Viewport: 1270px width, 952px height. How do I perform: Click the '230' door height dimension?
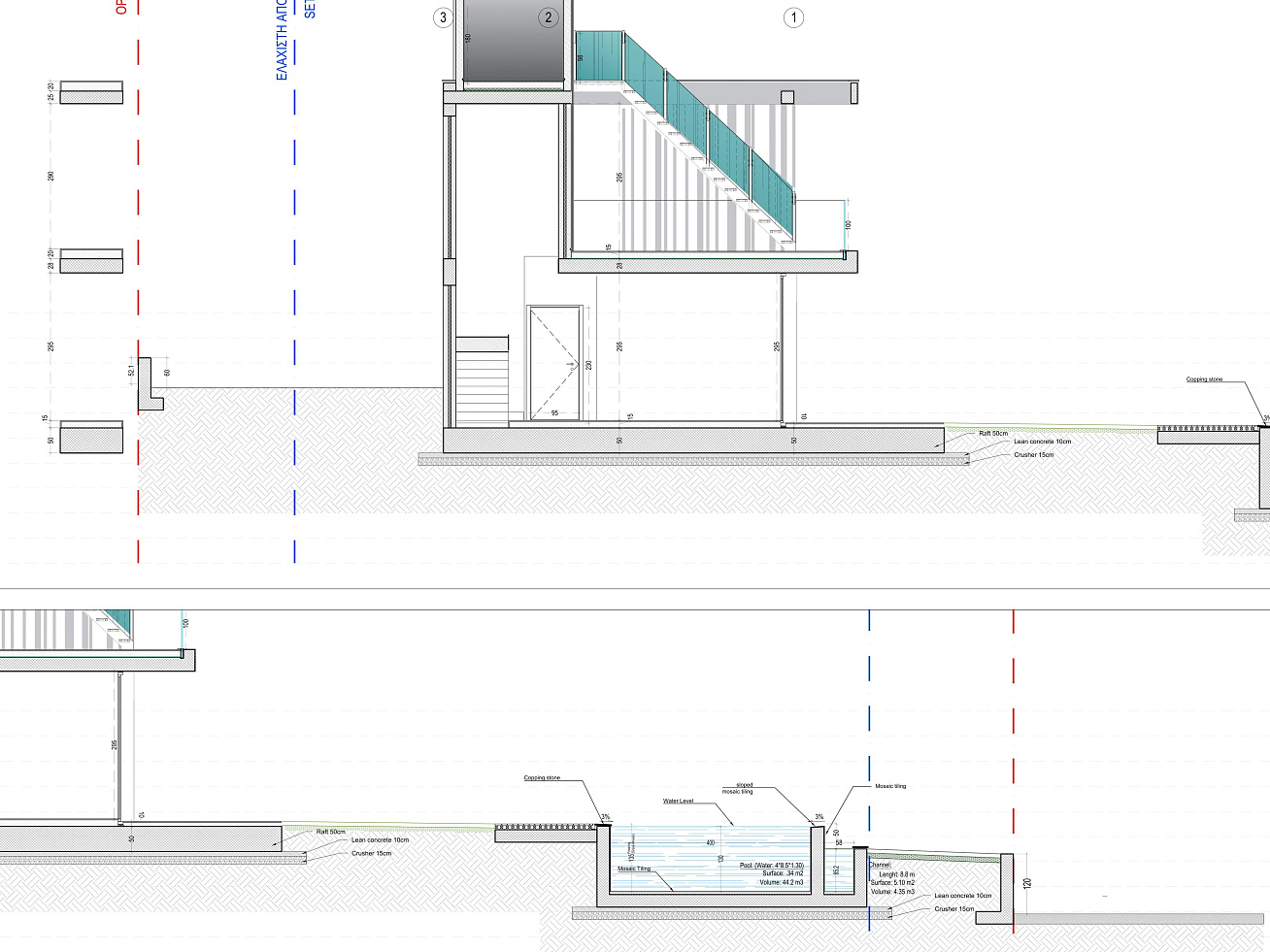pyautogui.click(x=588, y=366)
